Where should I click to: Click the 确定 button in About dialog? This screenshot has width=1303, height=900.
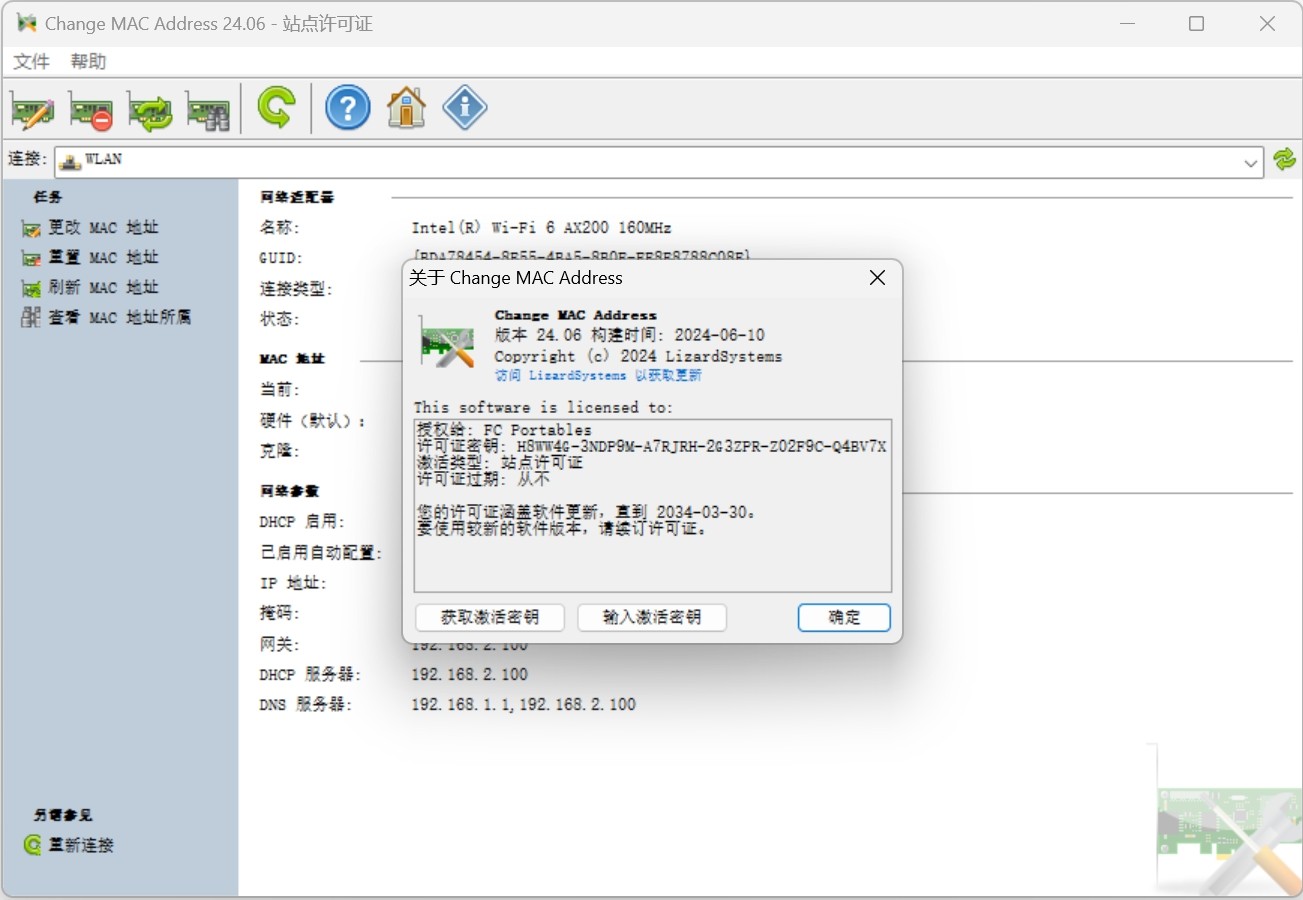tap(844, 617)
